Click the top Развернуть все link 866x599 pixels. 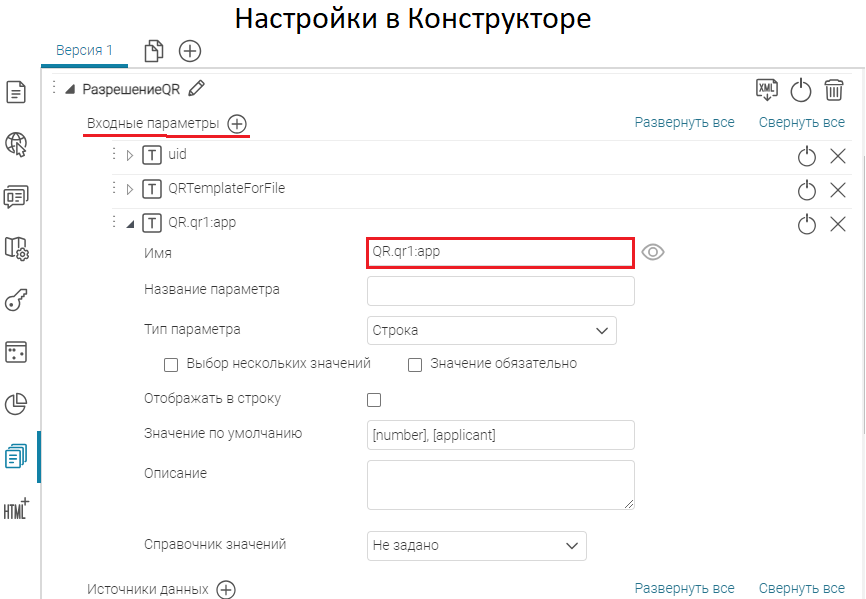684,123
